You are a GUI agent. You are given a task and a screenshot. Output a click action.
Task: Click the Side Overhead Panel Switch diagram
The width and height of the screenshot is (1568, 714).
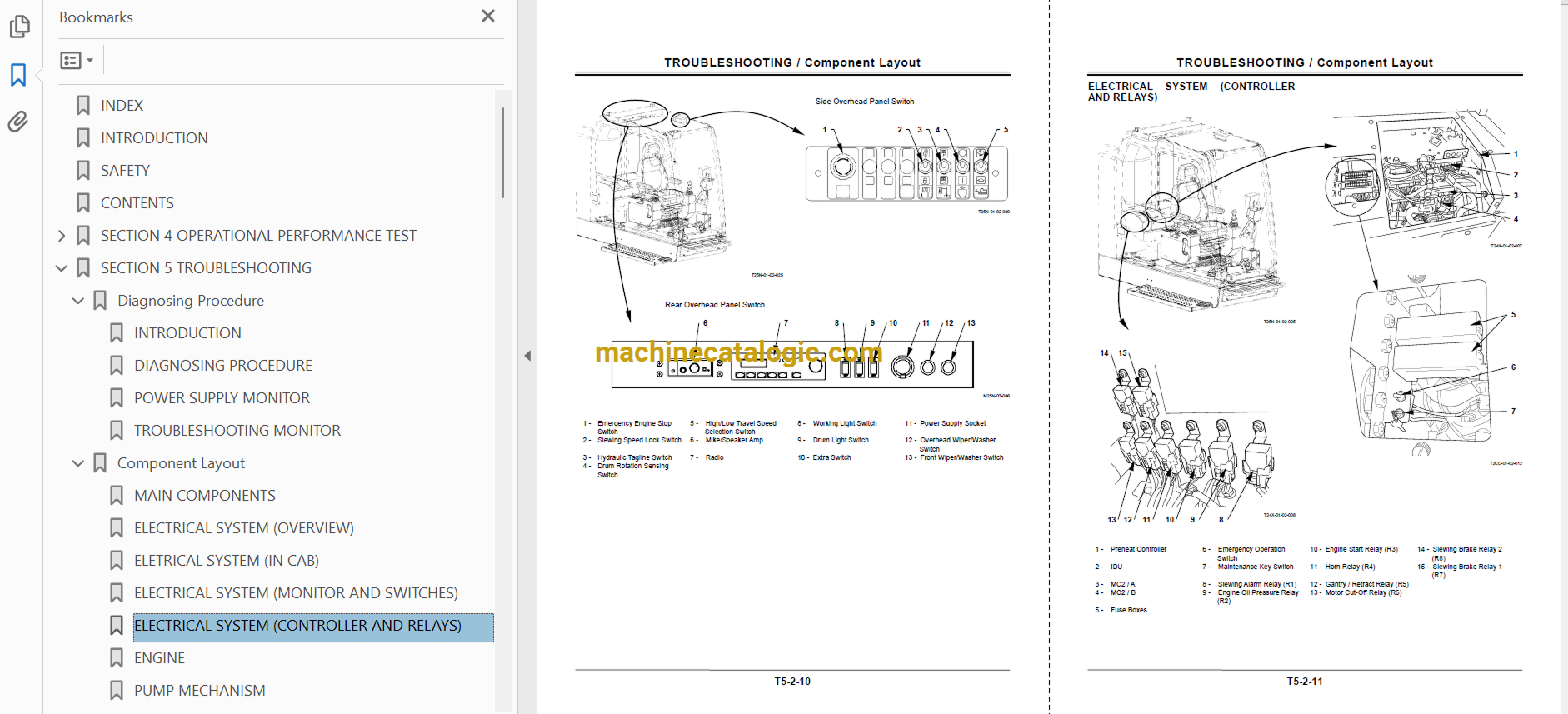click(x=906, y=173)
